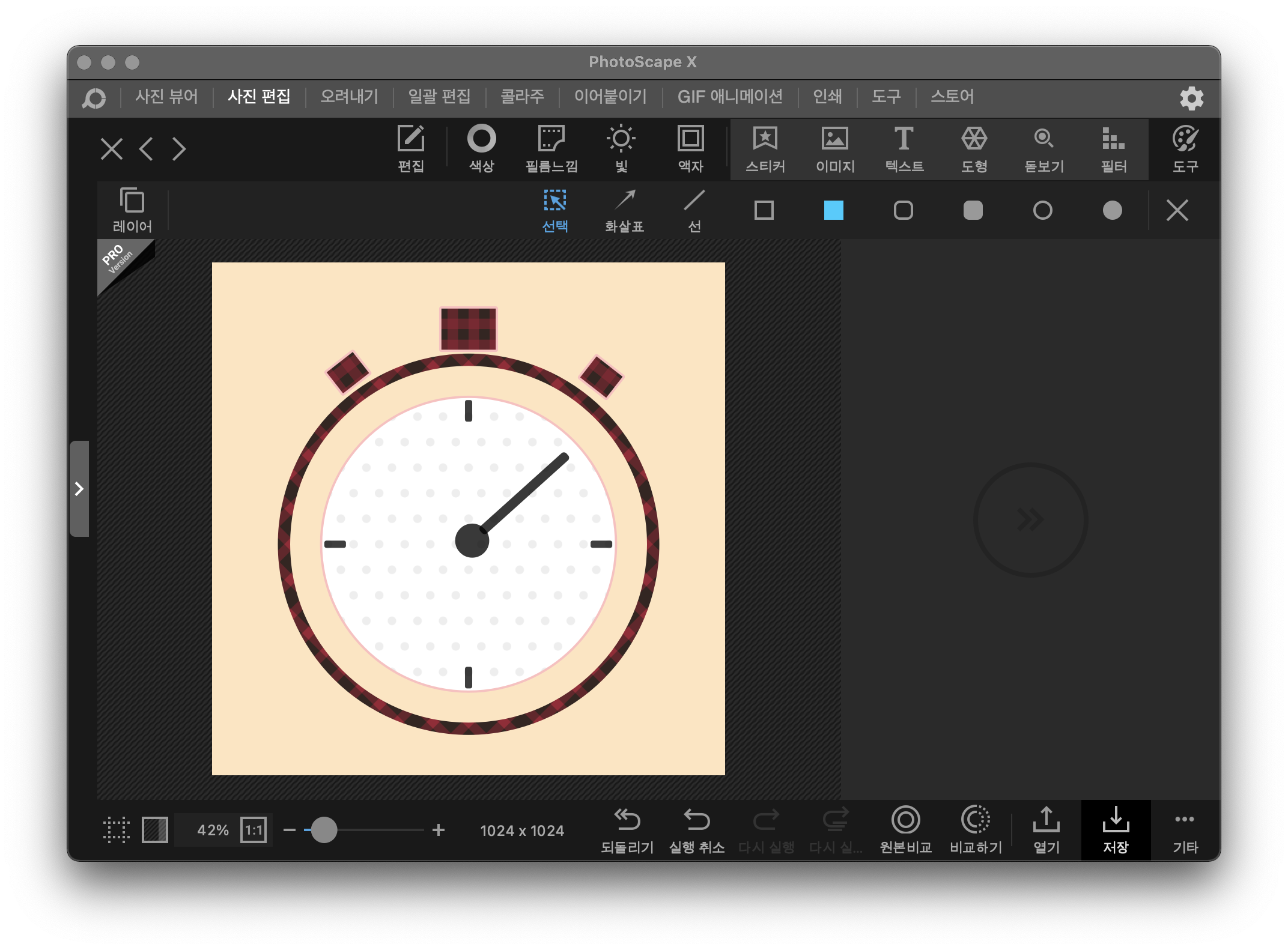Expand the left side panel chevron
The image size is (1288, 950).
click(79, 488)
